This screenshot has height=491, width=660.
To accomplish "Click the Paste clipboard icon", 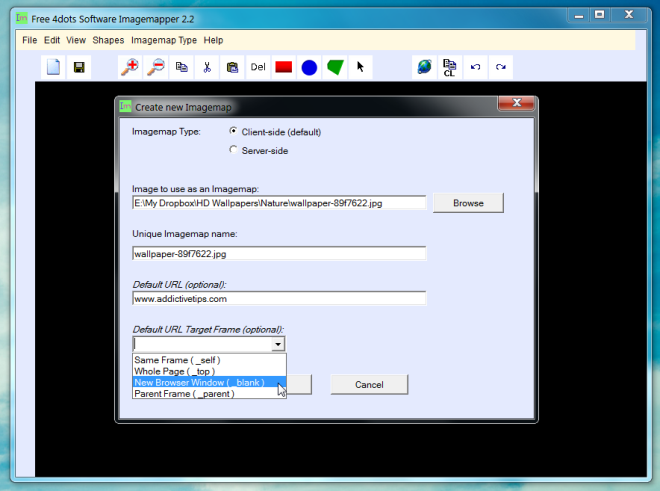I will pyautogui.click(x=232, y=67).
